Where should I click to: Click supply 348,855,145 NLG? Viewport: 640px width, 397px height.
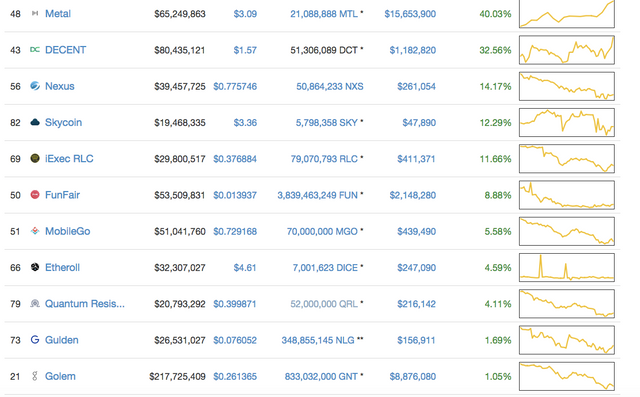(x=318, y=340)
